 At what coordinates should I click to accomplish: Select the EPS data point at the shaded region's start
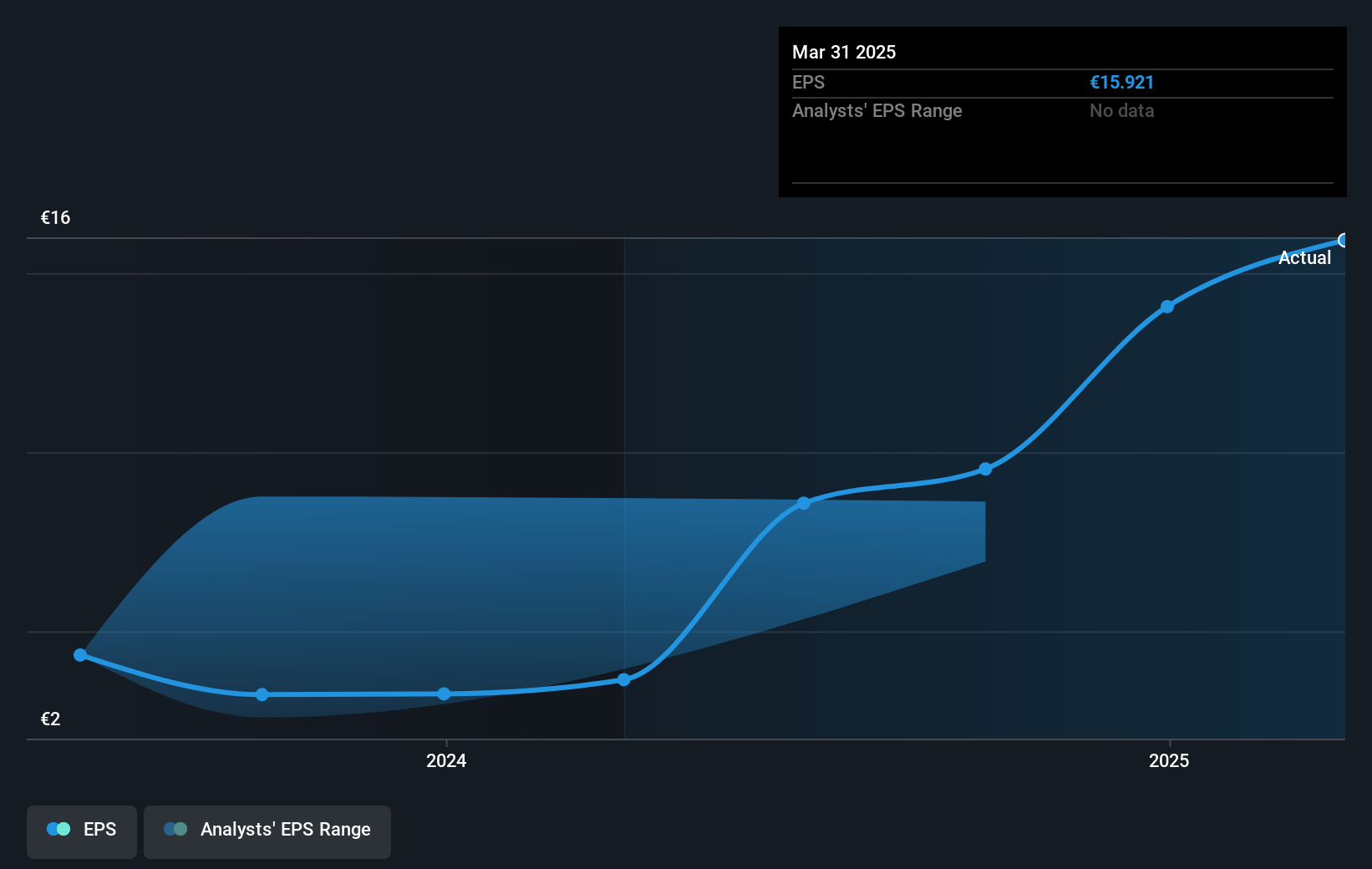pyautogui.click(x=624, y=679)
